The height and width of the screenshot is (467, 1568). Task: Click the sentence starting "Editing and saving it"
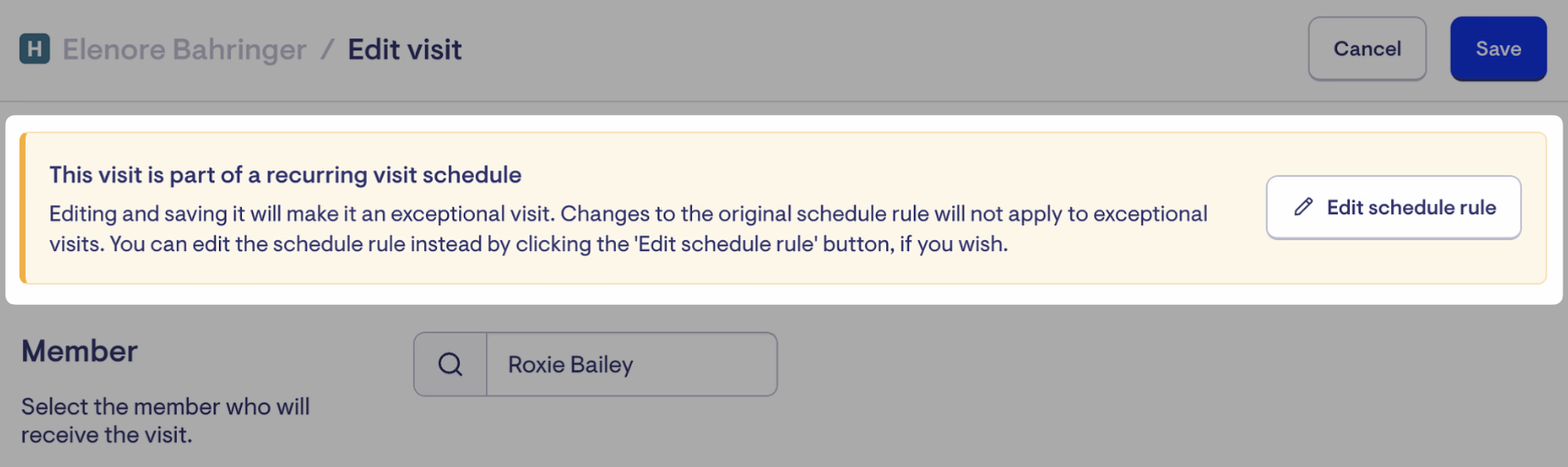[302, 214]
